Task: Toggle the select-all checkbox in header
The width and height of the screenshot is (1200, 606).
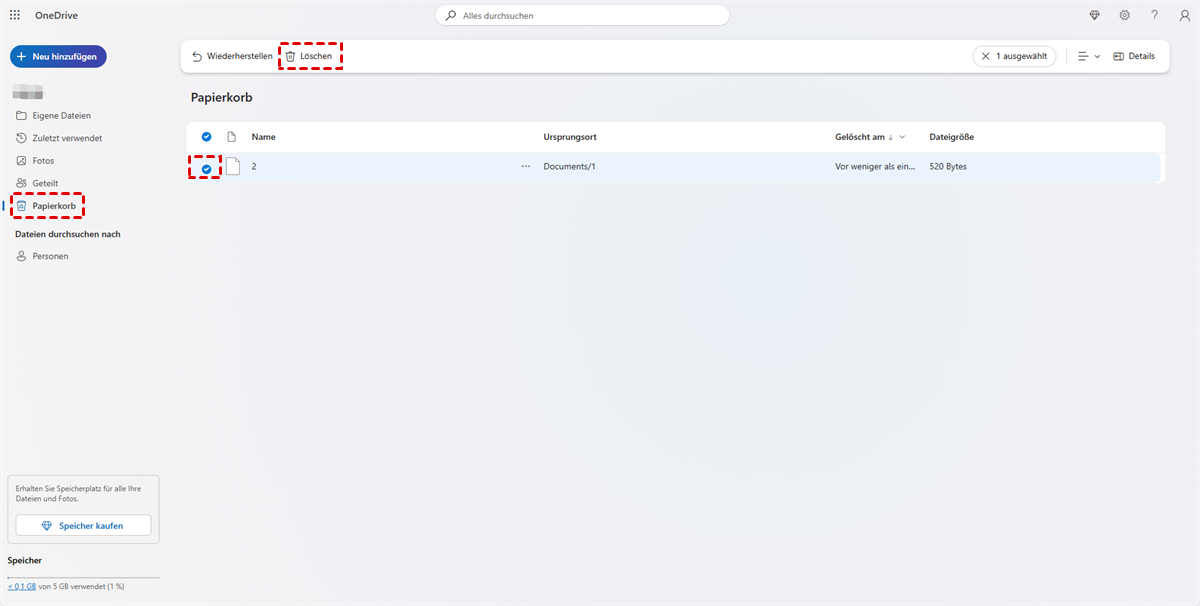Action: pos(207,136)
